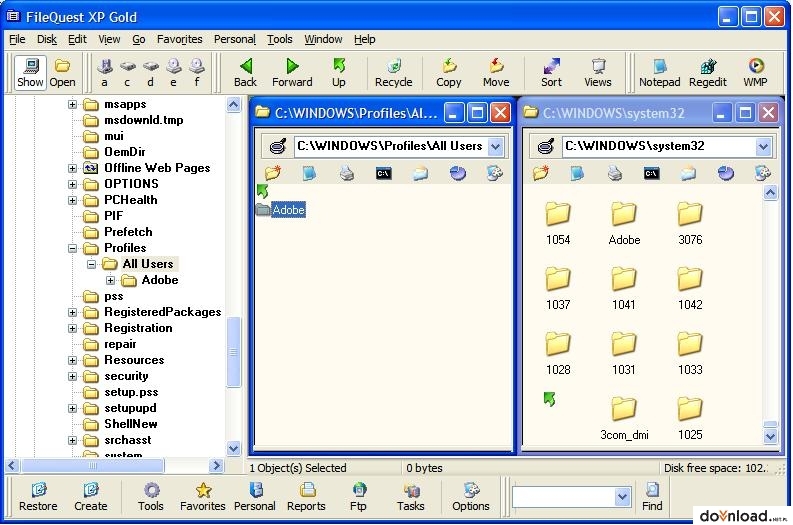Click the Show toolbar button
Screen dimensions: 793x525
click(x=30, y=73)
